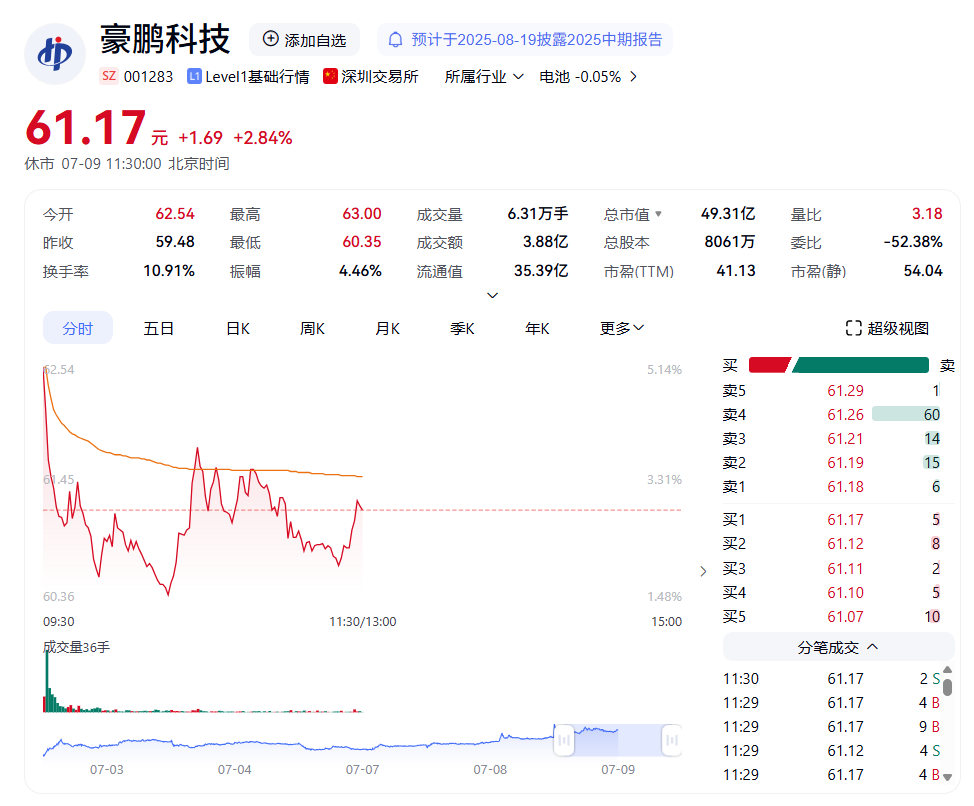Click the 分笔成交 list scrollbar

click(947, 686)
